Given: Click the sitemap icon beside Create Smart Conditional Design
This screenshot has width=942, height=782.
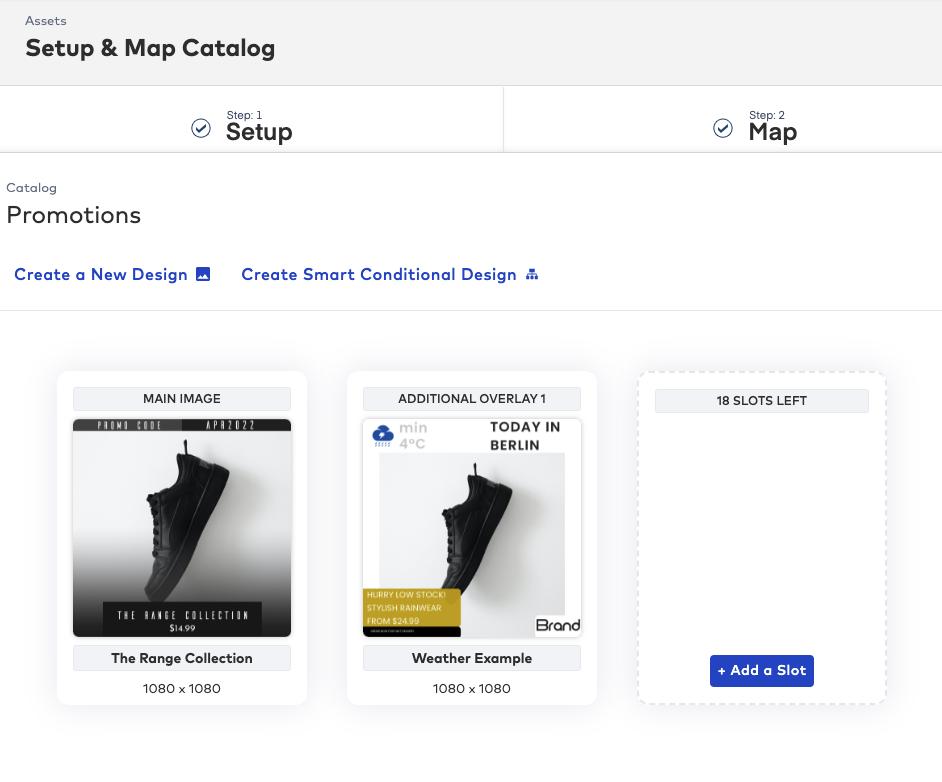Looking at the screenshot, I should click(x=532, y=274).
